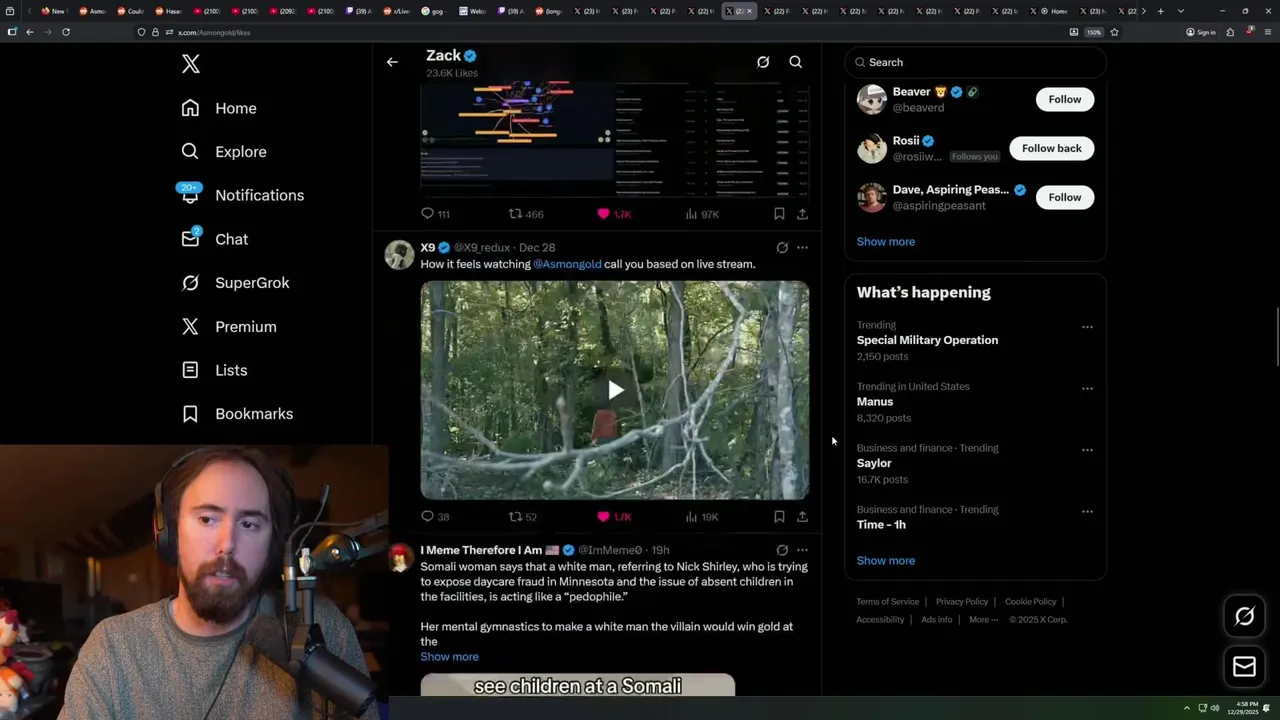Reply to the top post with 111 replies
Viewport: 1280px width, 720px height.
(x=435, y=214)
